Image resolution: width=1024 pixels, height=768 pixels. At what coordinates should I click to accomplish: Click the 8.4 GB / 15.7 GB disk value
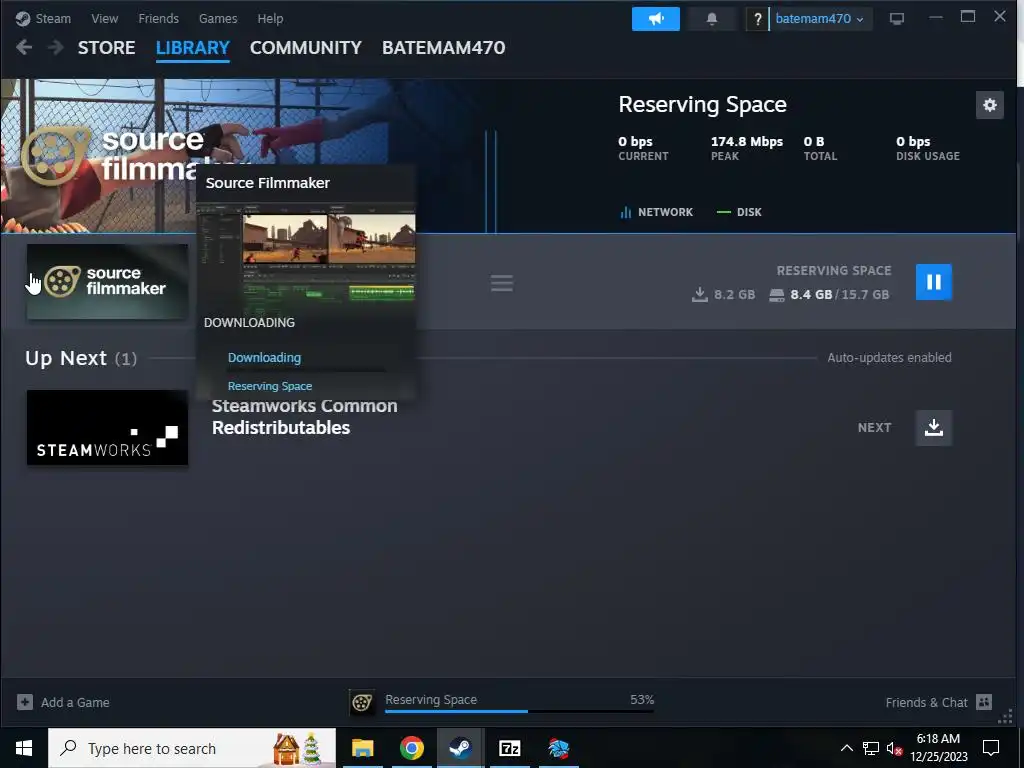839,295
